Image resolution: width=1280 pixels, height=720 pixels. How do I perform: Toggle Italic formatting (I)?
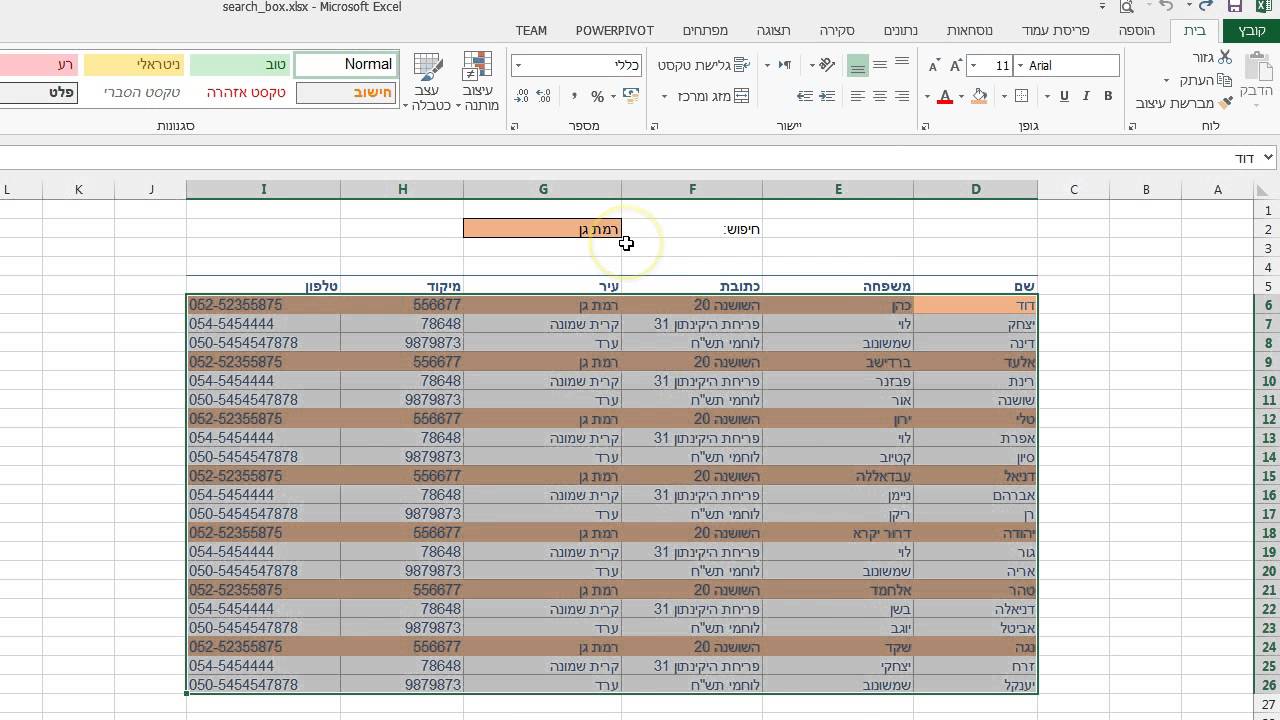tap(1086, 96)
